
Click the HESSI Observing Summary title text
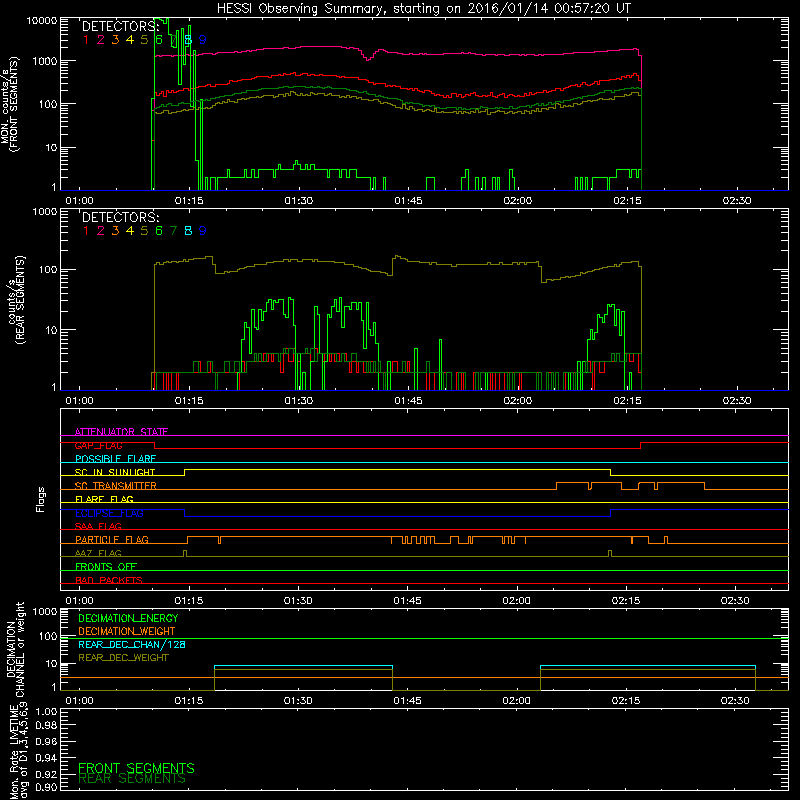point(423,8)
